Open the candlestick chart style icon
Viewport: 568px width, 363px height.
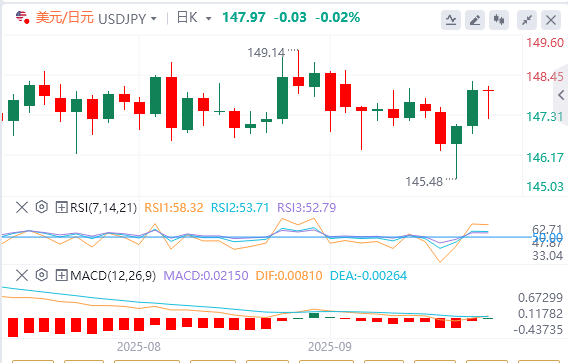coord(499,20)
